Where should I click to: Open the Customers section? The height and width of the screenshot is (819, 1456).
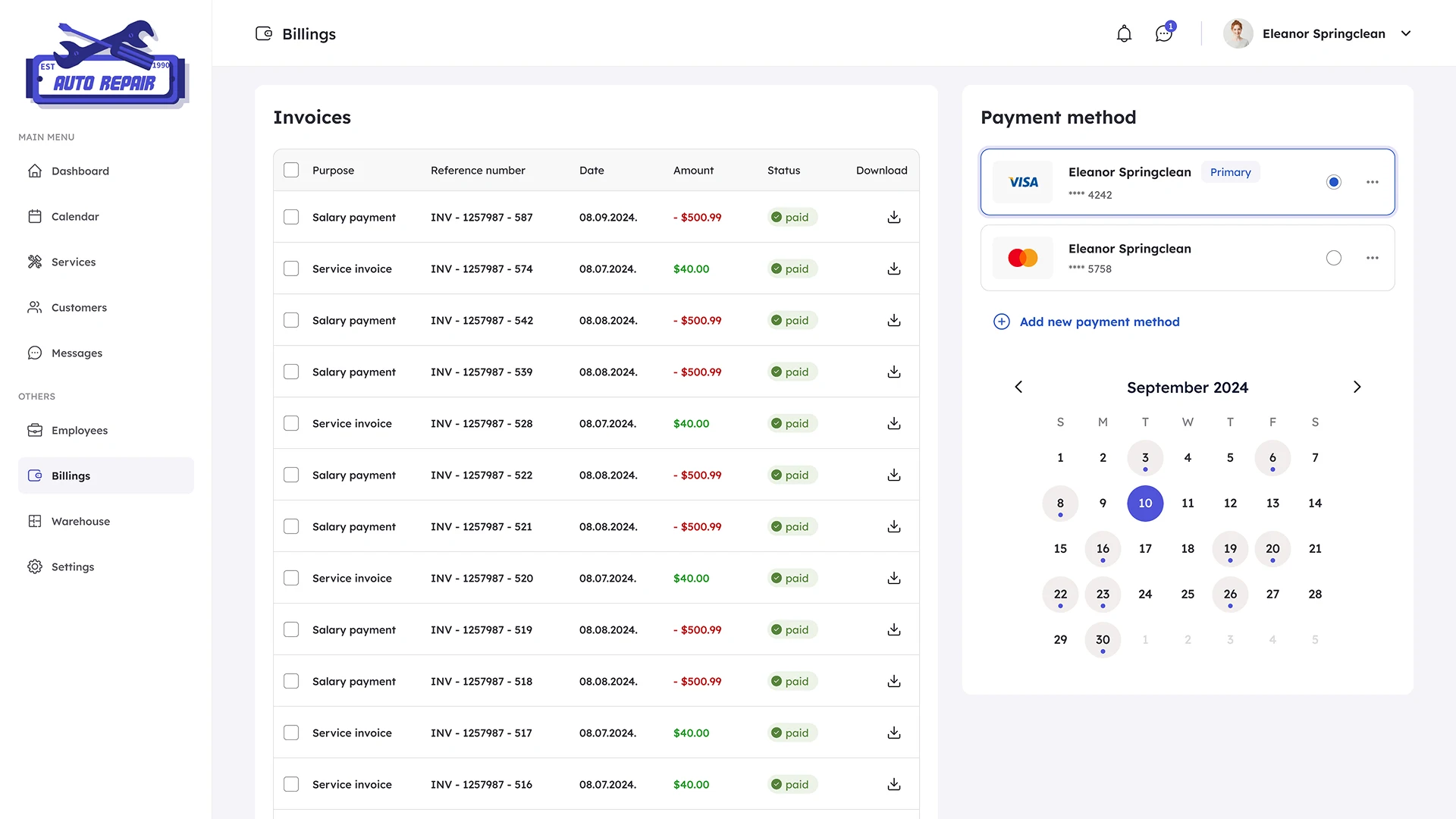tap(78, 307)
